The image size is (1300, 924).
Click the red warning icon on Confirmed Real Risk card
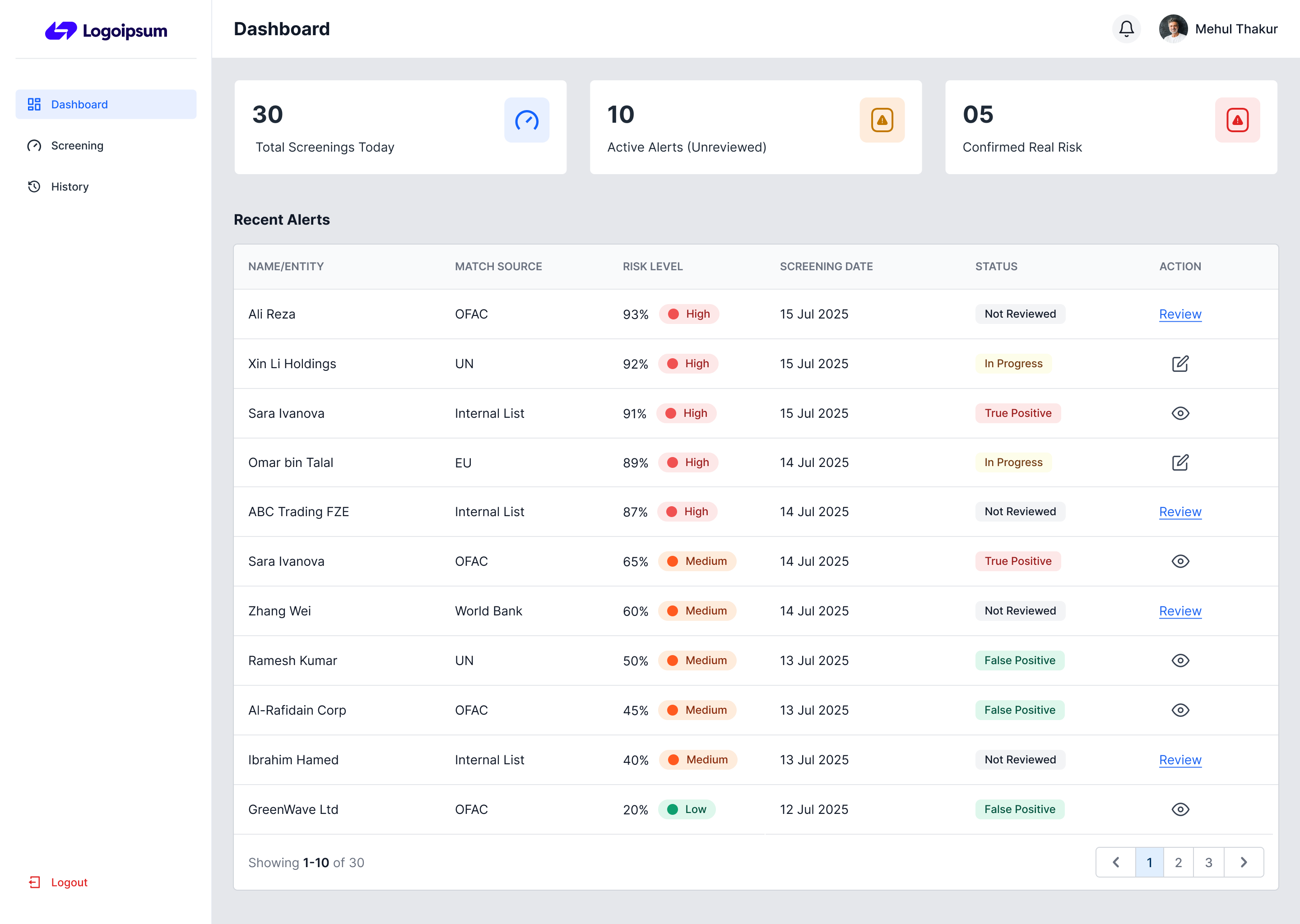tap(1237, 120)
